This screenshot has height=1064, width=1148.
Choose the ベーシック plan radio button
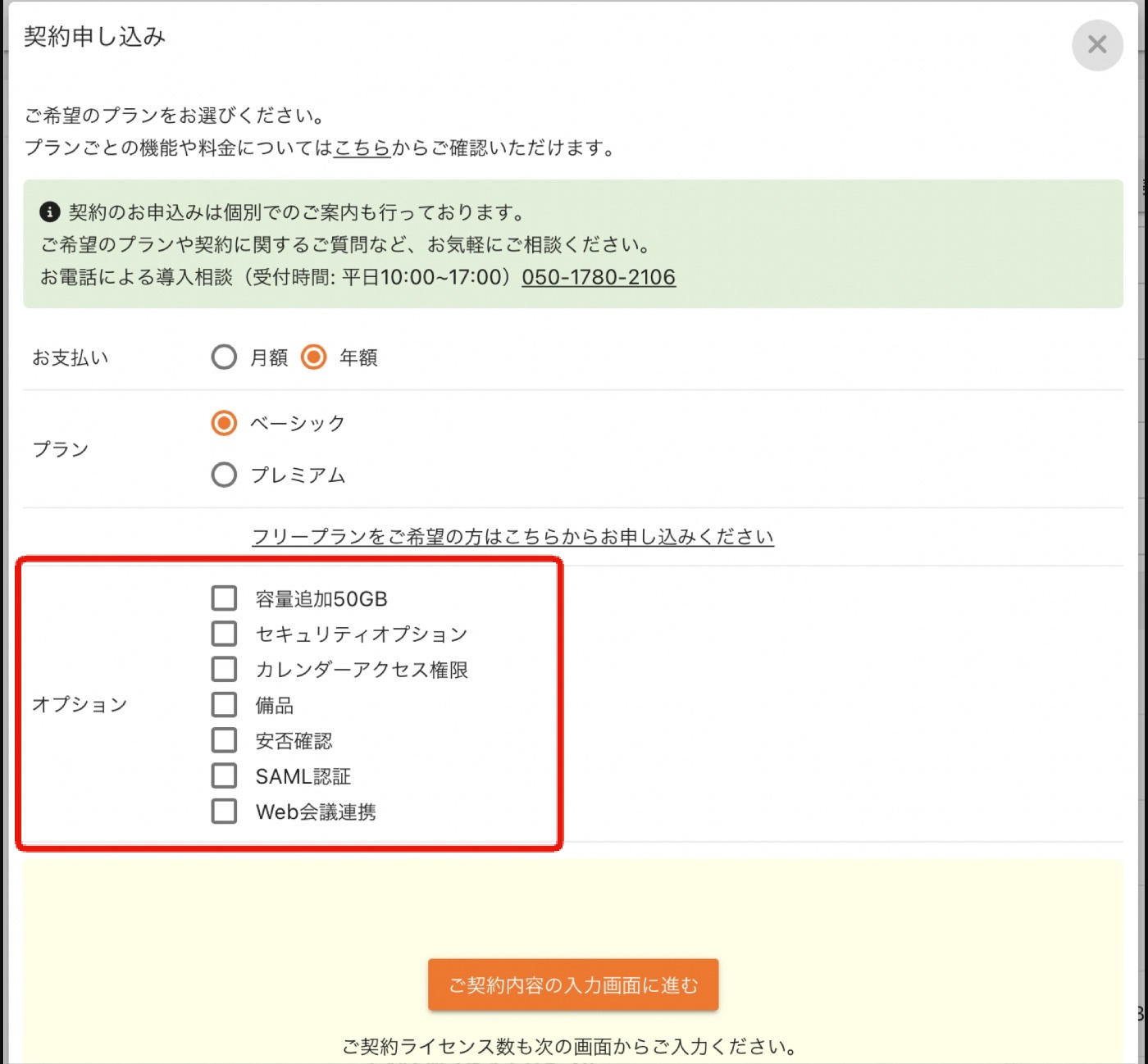[224, 423]
